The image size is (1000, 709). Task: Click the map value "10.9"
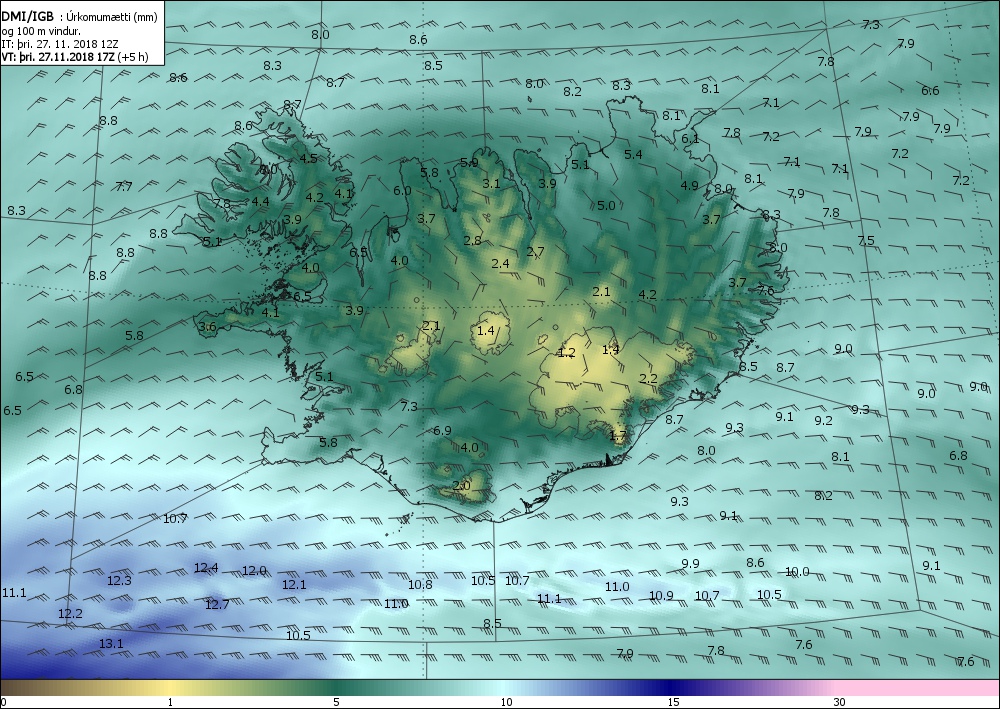click(x=661, y=596)
